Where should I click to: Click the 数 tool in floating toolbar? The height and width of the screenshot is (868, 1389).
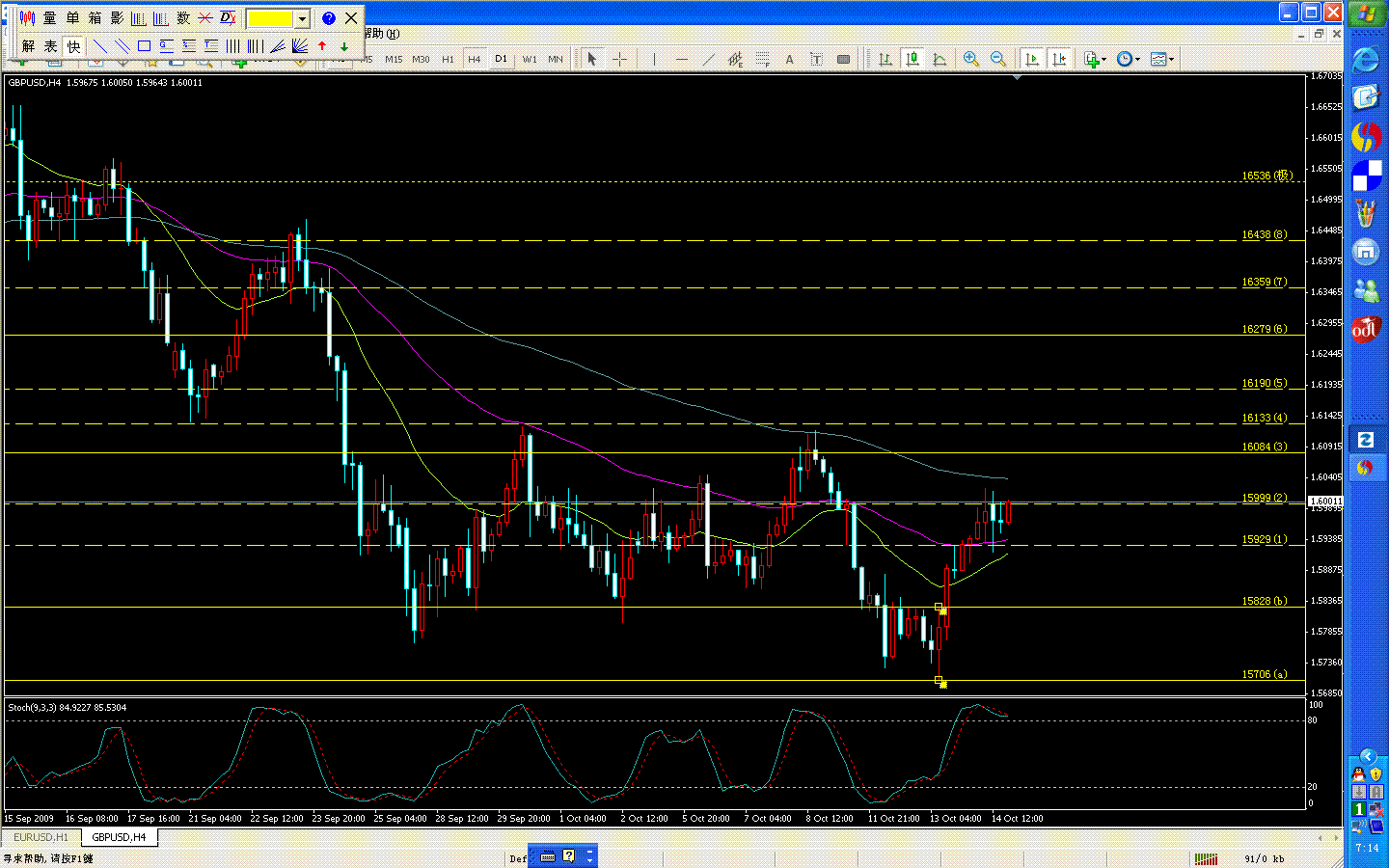point(183,18)
